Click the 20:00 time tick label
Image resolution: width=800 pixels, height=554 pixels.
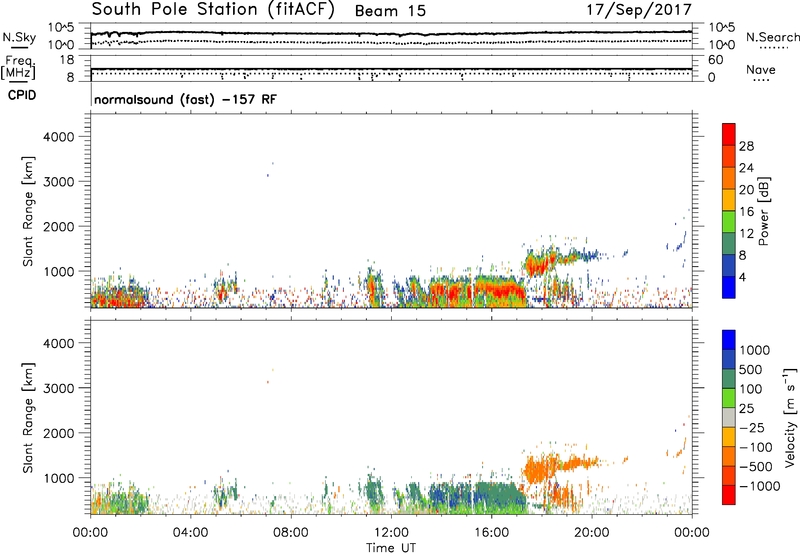tap(592, 533)
